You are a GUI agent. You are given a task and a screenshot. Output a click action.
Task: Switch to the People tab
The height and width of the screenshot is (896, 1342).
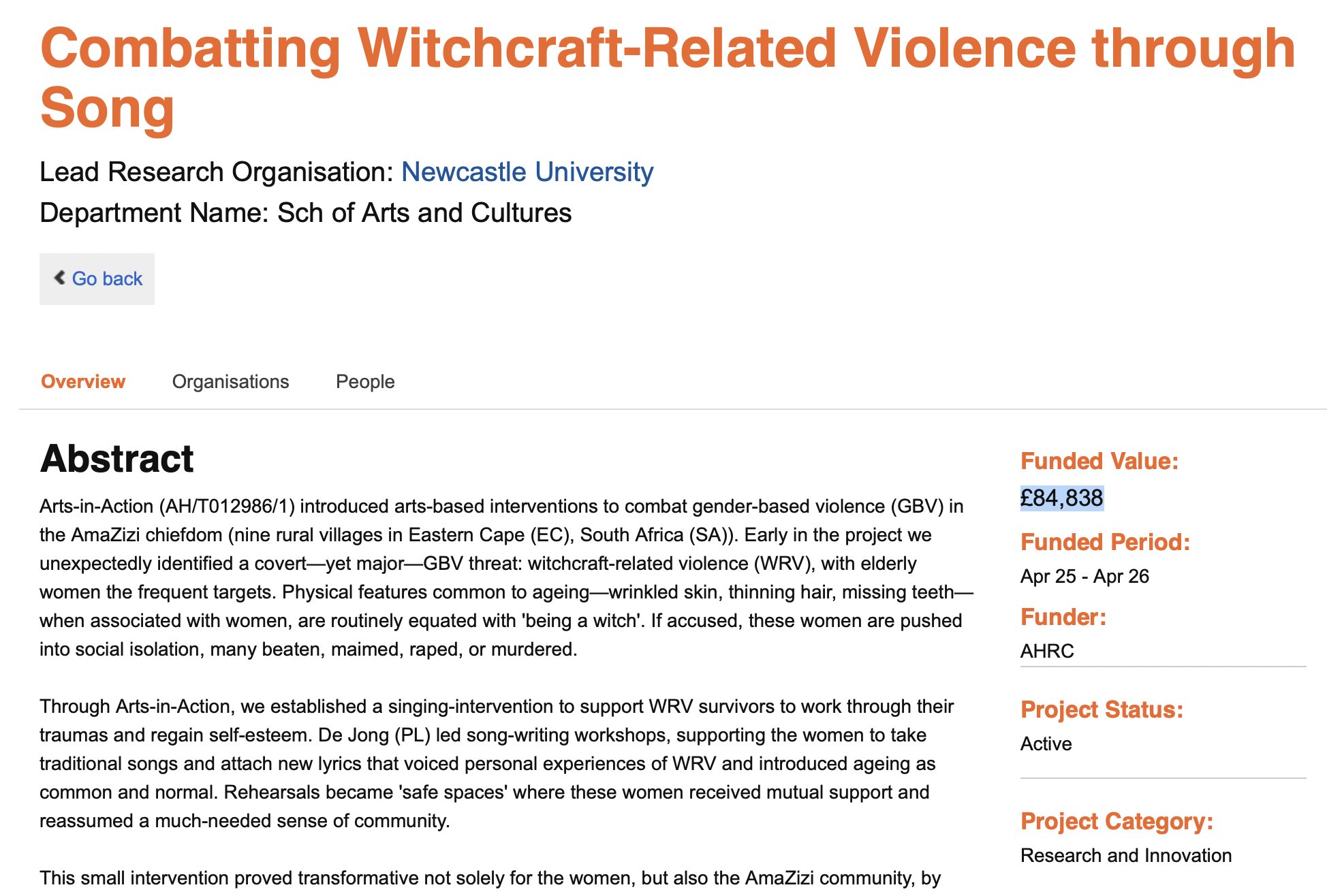[x=365, y=381]
